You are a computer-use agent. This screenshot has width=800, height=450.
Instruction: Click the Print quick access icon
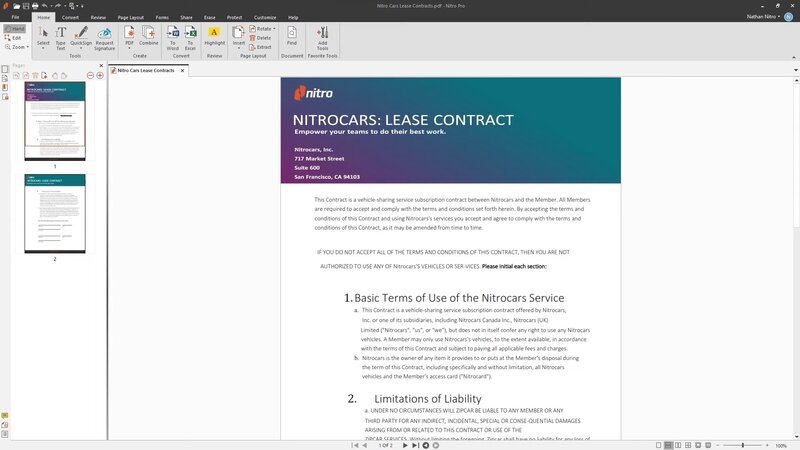(x=35, y=6)
